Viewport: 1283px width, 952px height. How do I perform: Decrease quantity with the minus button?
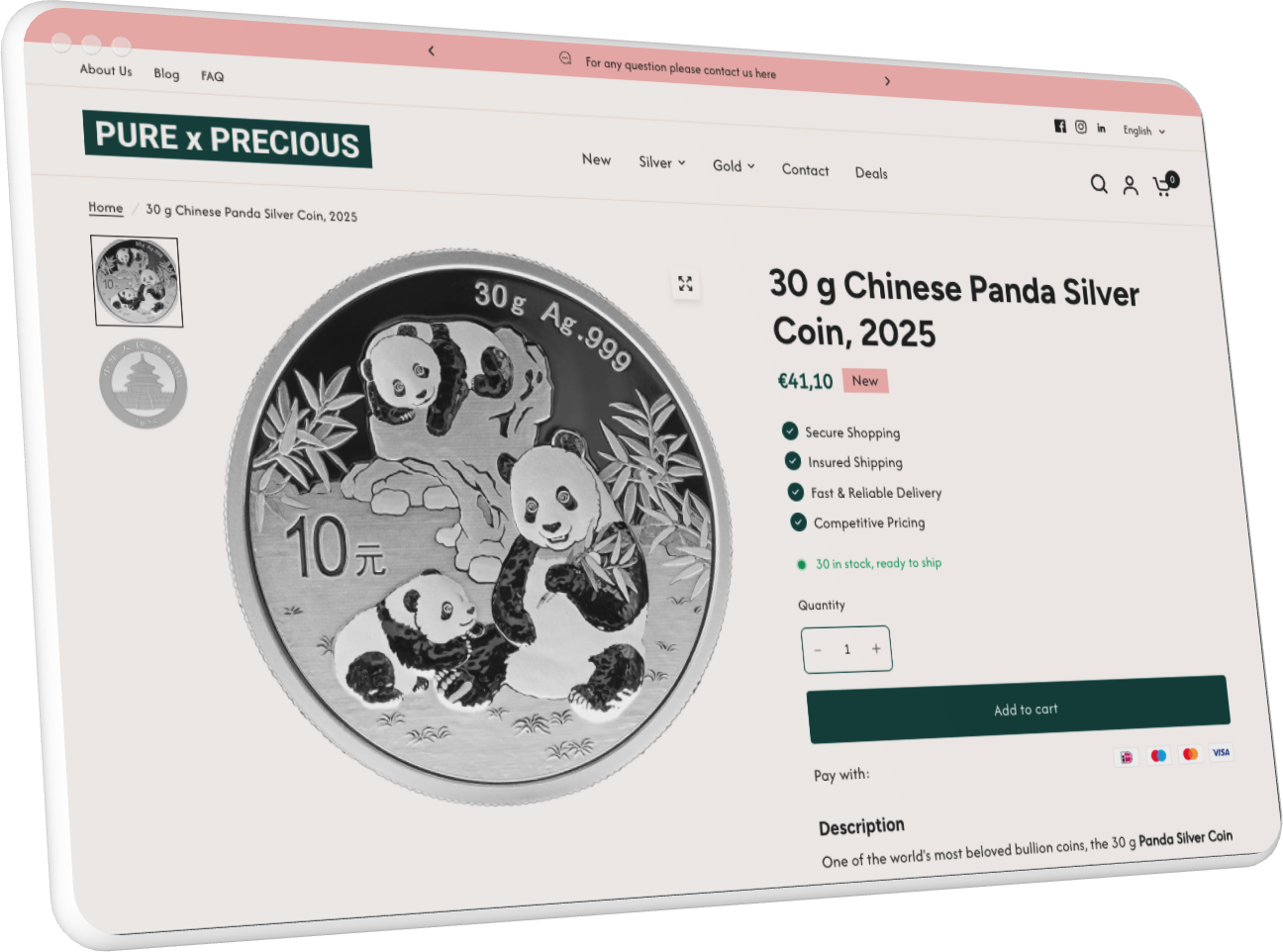pos(818,650)
